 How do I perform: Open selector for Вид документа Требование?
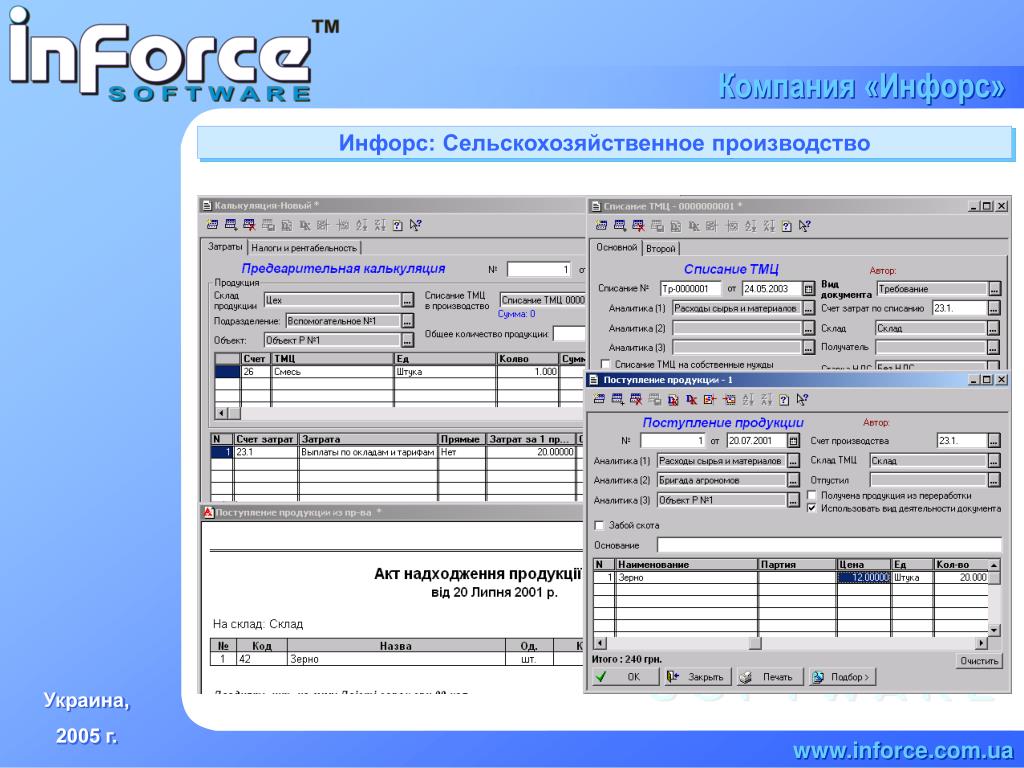pyautogui.click(x=994, y=289)
